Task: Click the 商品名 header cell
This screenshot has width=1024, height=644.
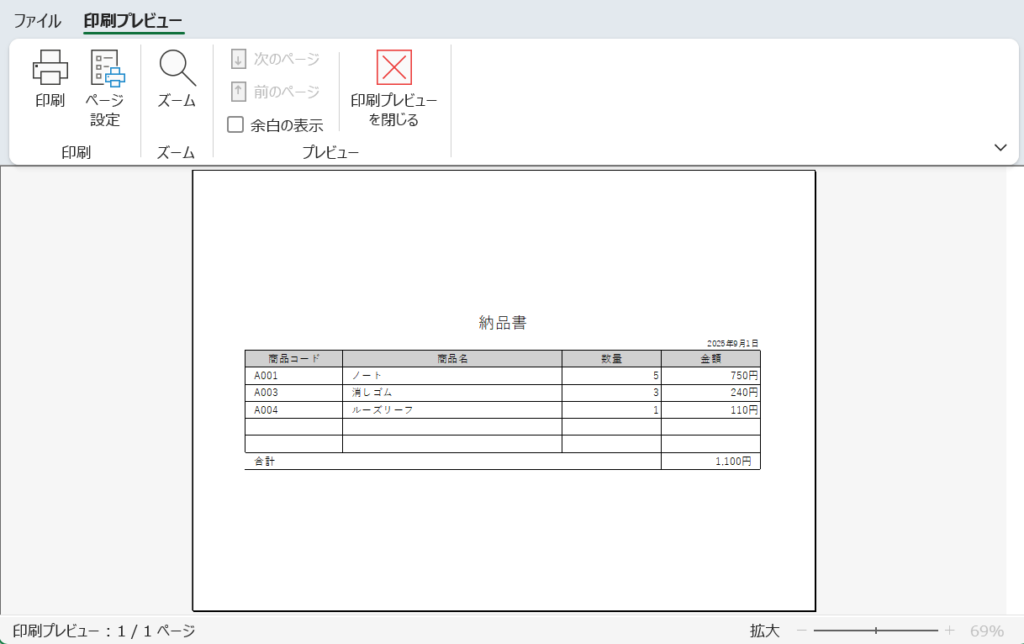Action: (452, 359)
